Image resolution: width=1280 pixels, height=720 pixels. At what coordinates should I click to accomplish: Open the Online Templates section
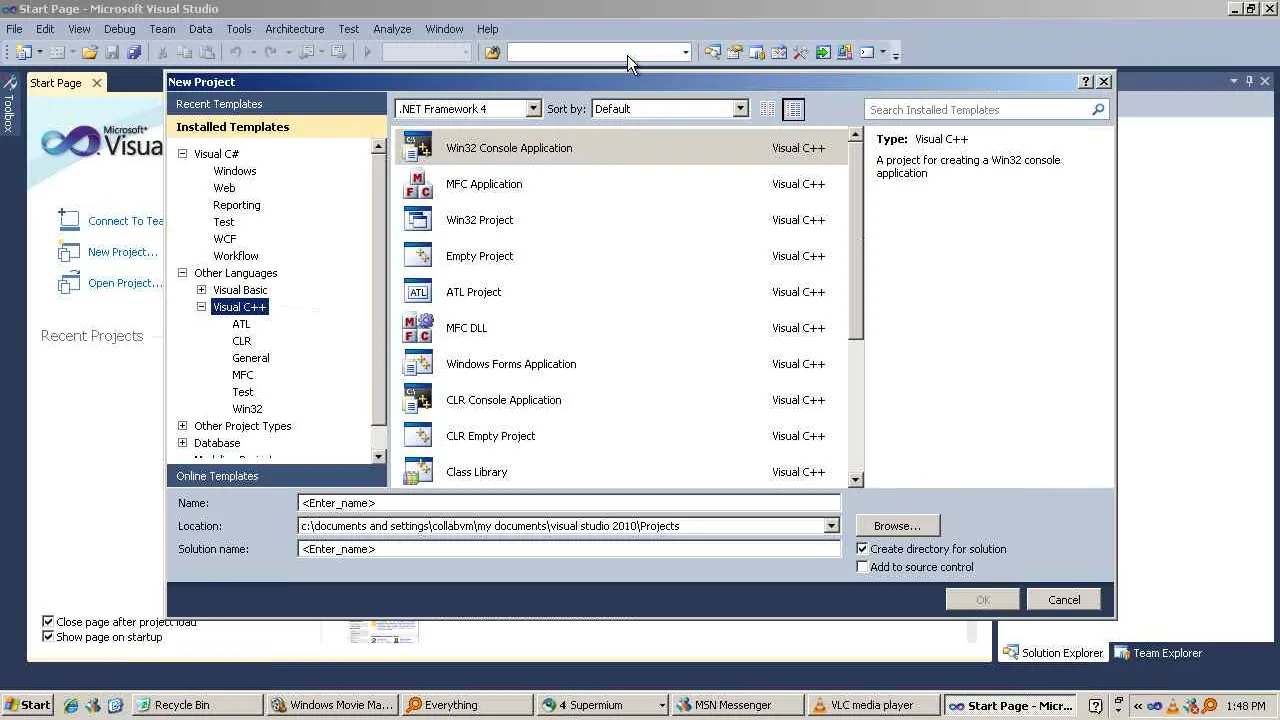[x=277, y=476]
